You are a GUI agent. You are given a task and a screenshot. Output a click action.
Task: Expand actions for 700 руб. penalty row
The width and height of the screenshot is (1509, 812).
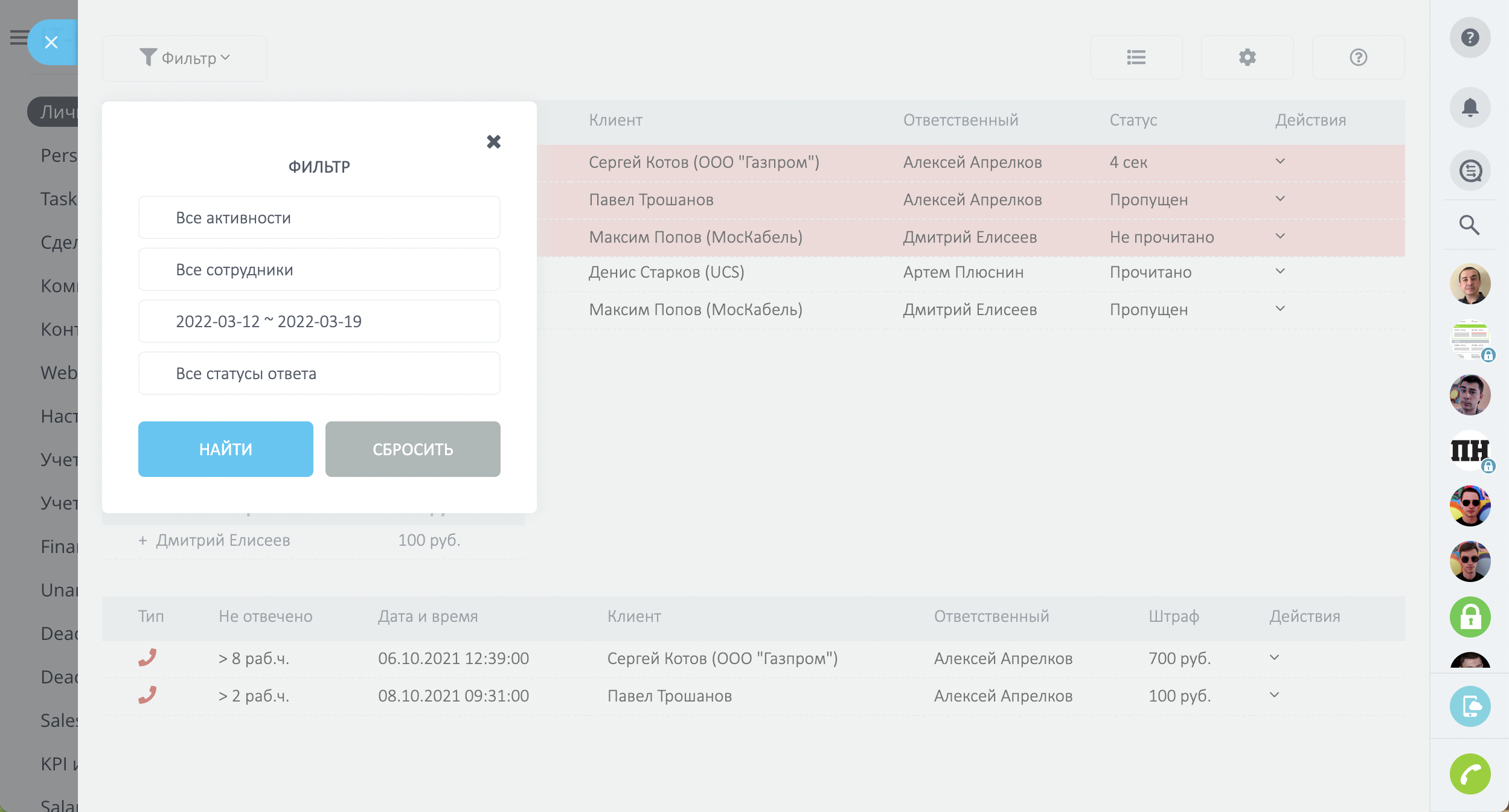pos(1274,658)
